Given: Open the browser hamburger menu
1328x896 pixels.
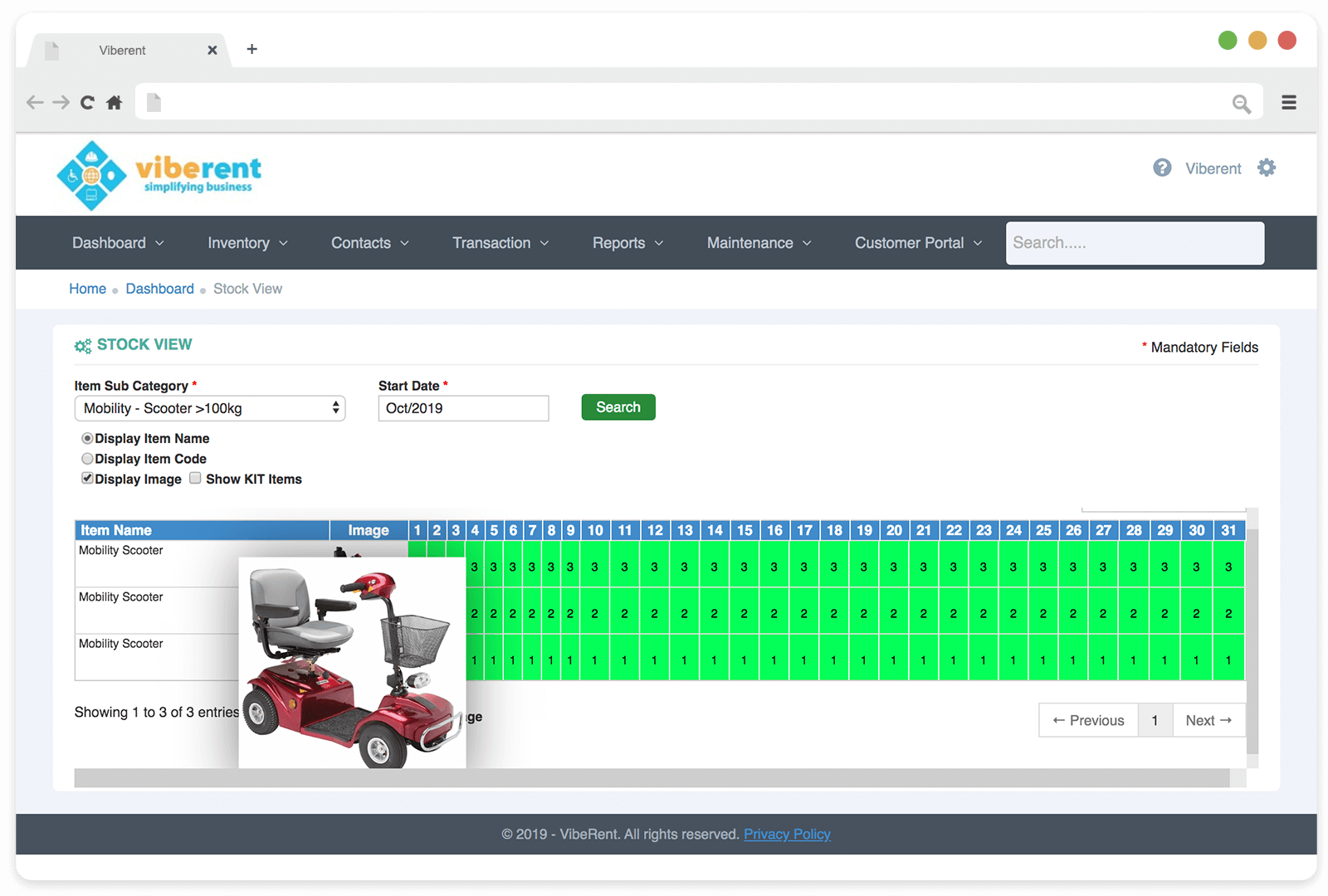Looking at the screenshot, I should point(1288,102).
